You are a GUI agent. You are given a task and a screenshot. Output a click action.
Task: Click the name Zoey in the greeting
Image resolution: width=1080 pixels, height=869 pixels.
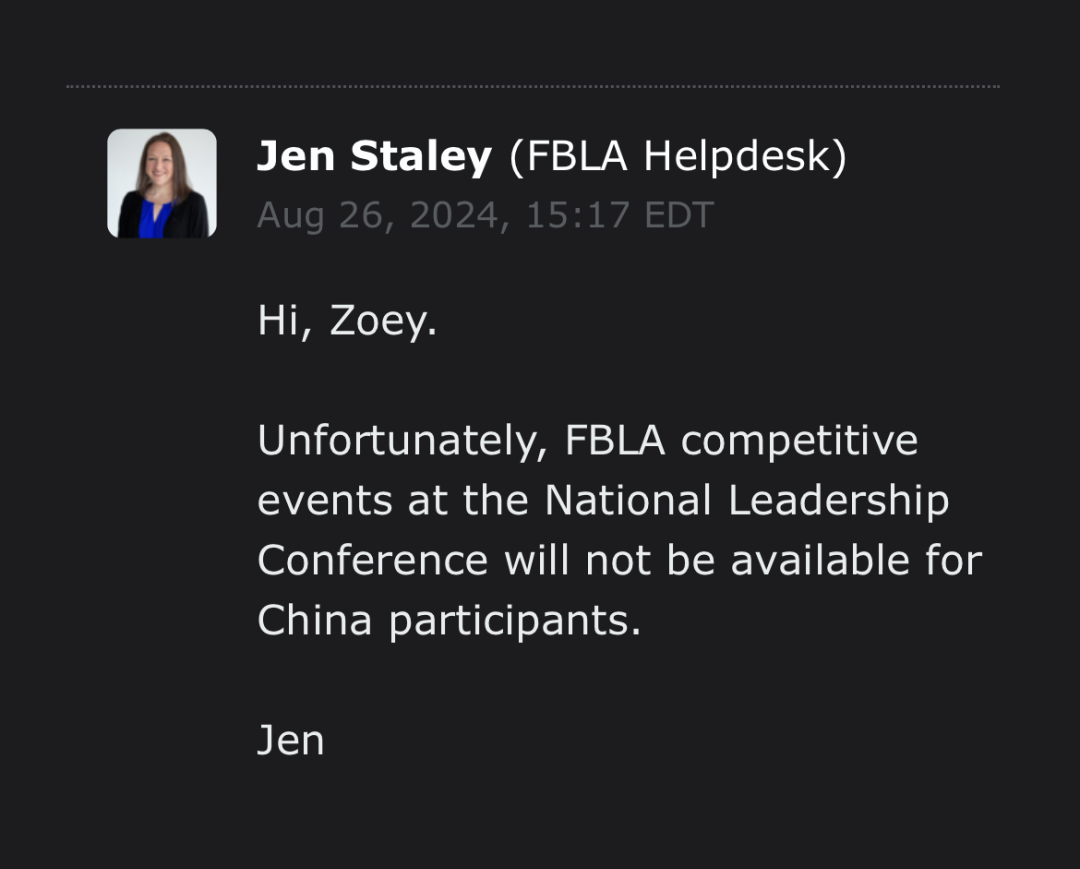(383, 322)
